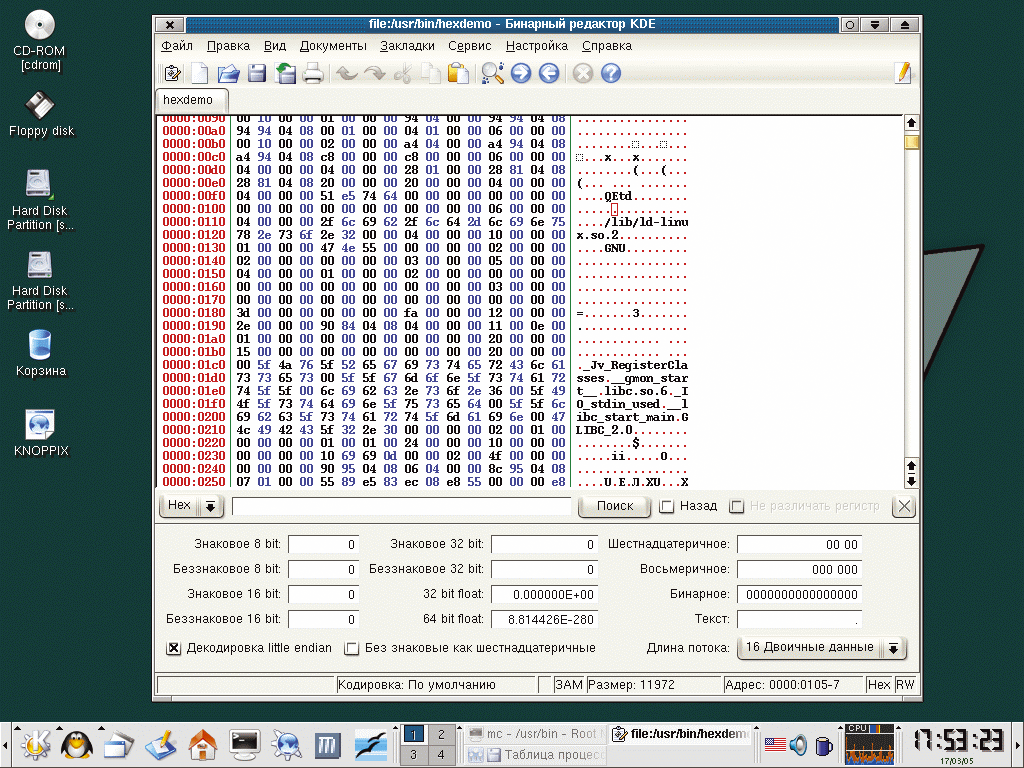Click the Help question mark icon

611,73
